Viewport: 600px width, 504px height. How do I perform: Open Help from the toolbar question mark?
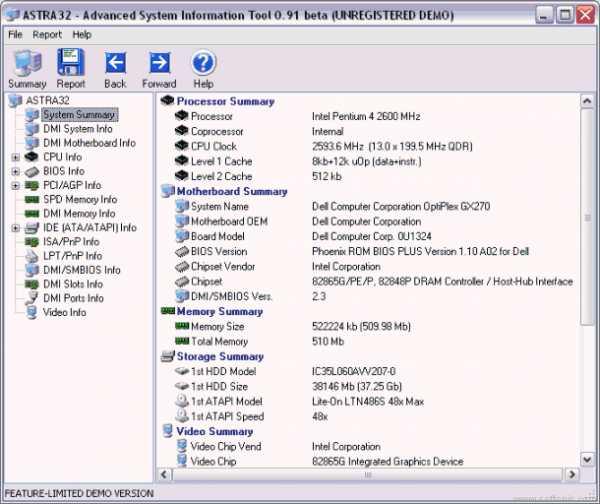tap(203, 69)
